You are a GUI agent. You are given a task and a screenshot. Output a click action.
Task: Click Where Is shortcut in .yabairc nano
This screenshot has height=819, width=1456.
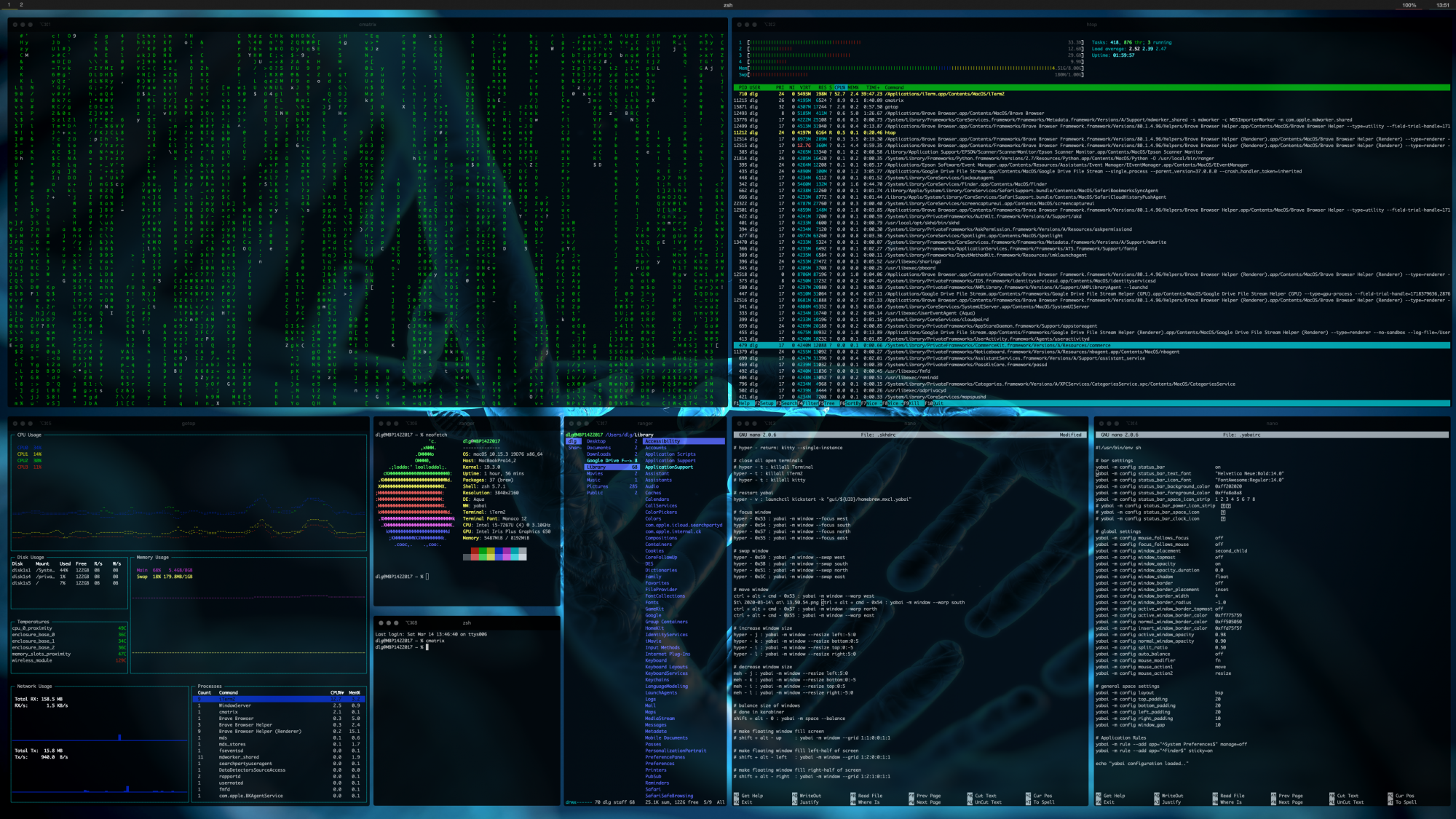tap(1229, 802)
